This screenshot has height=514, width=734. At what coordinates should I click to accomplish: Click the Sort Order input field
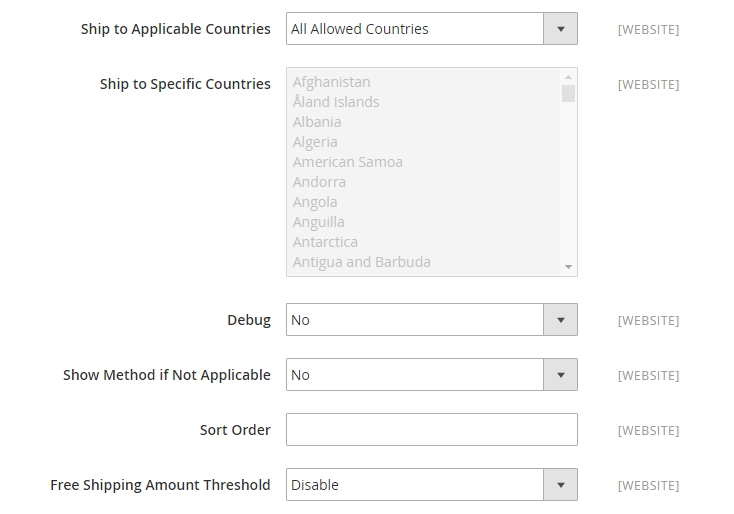coord(432,430)
